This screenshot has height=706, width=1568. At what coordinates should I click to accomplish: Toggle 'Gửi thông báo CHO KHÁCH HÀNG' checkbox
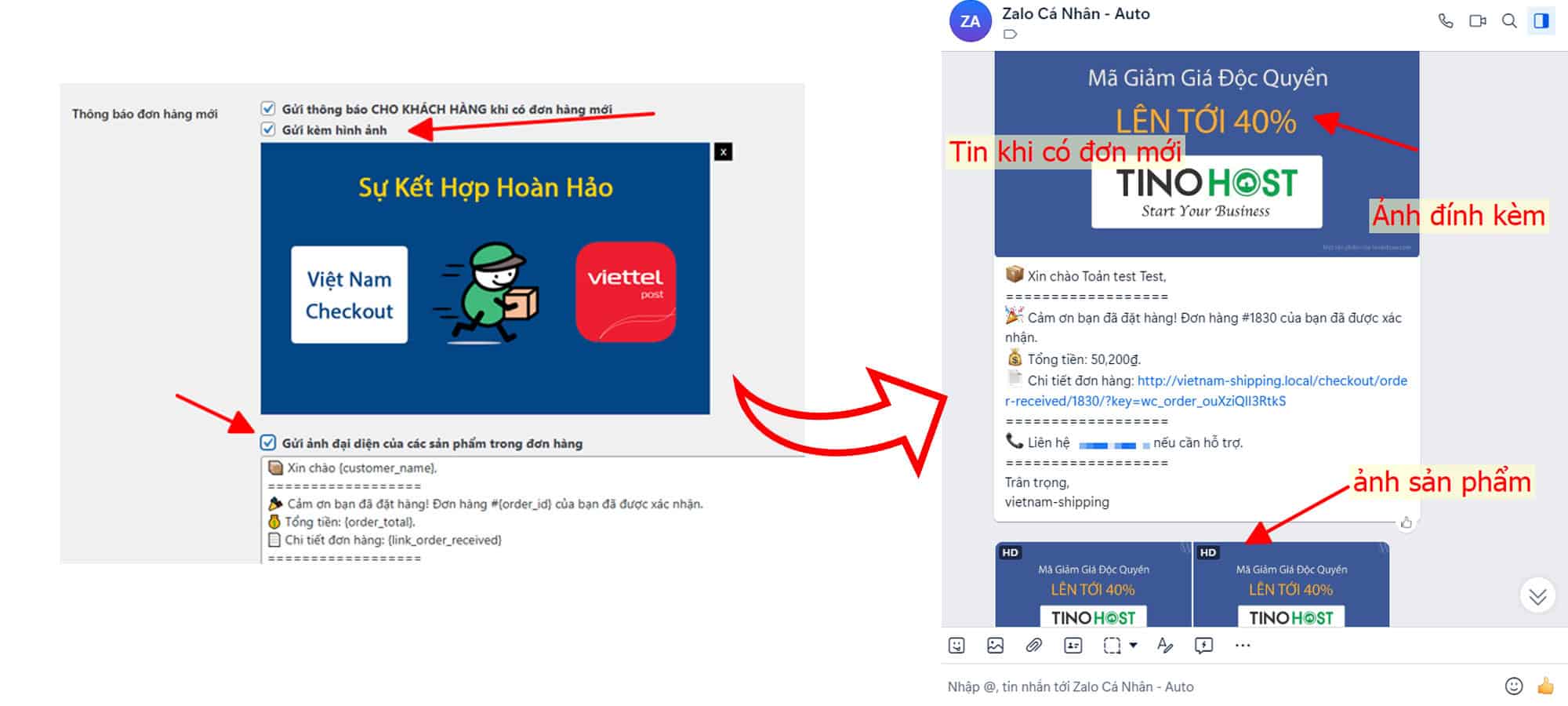click(268, 108)
